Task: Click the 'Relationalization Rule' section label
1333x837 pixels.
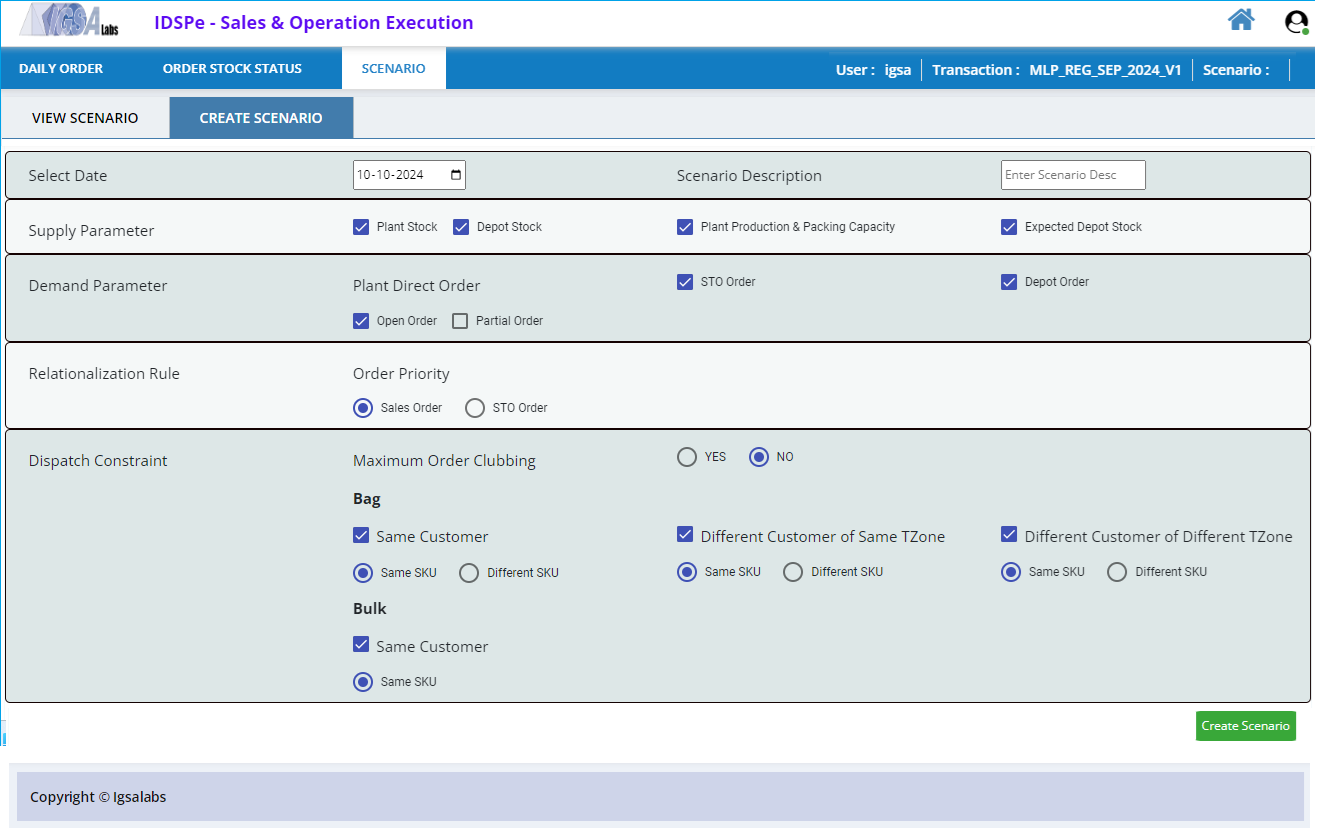Action: point(104,374)
